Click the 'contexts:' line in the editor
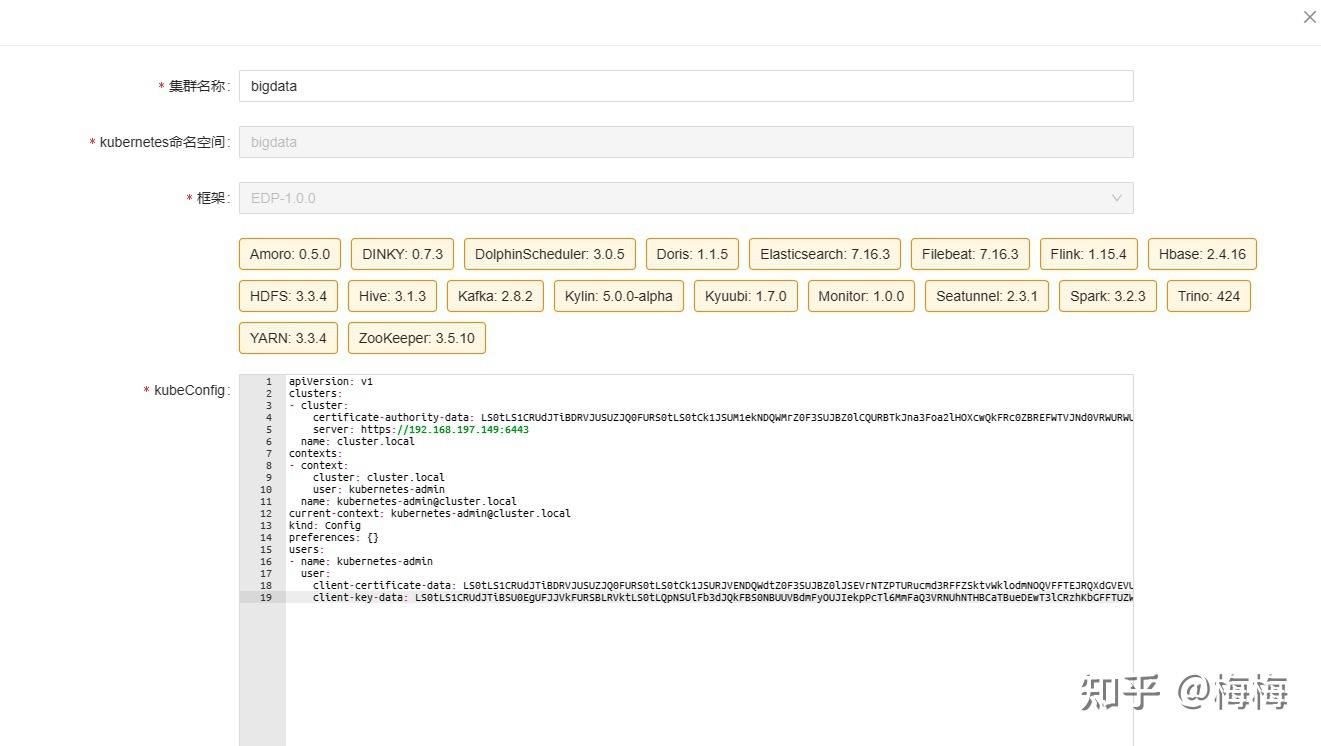1321x746 pixels. pos(315,453)
